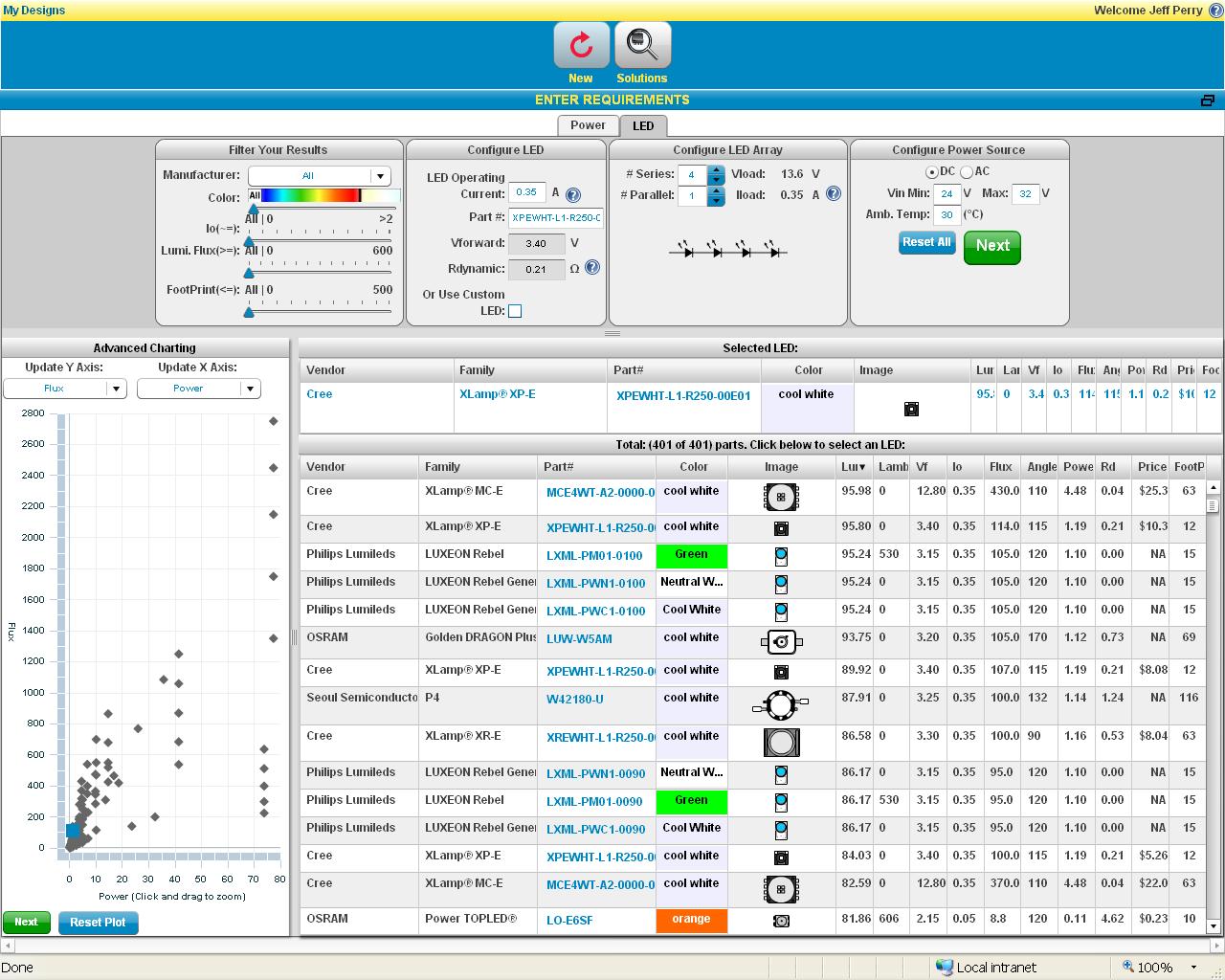Viewport: 1225px width, 980px height.
Task: Sort results by Vendor column header
Action: pyautogui.click(x=361, y=467)
